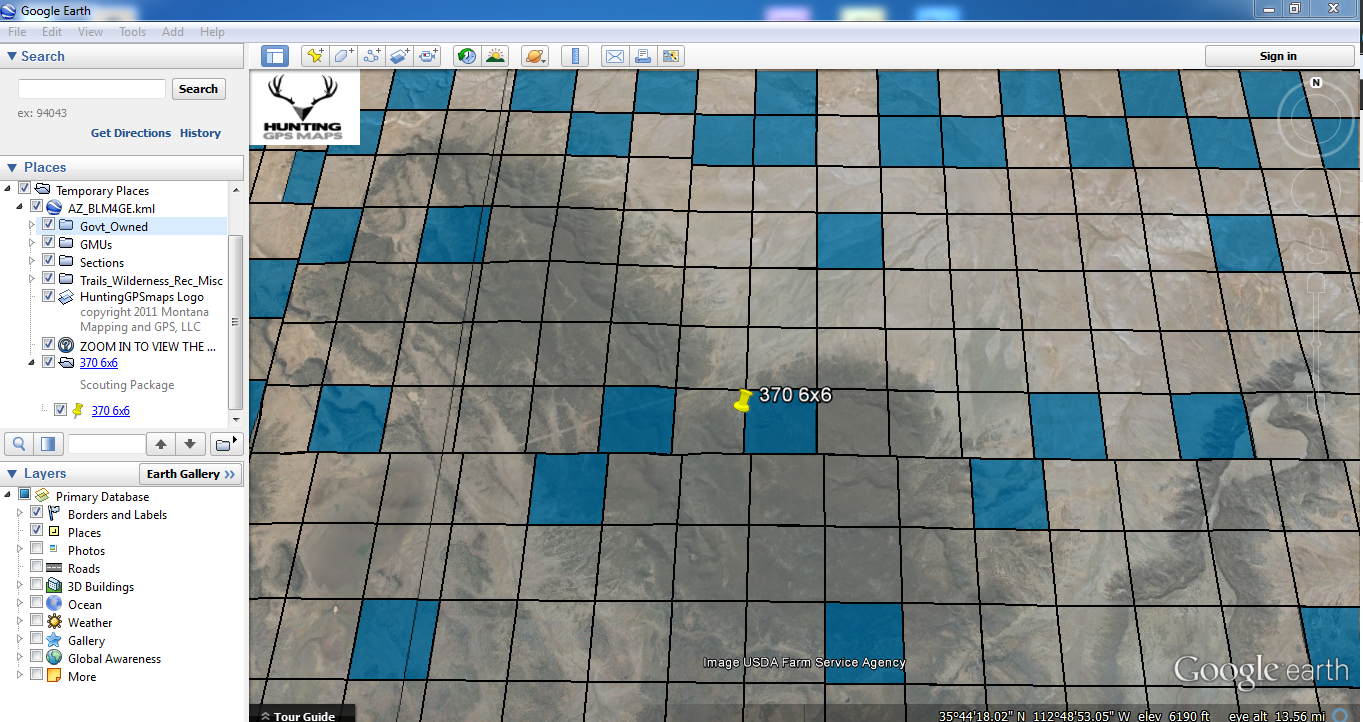Move selected place down with arrow button
The height and width of the screenshot is (722, 1363).
(x=191, y=443)
